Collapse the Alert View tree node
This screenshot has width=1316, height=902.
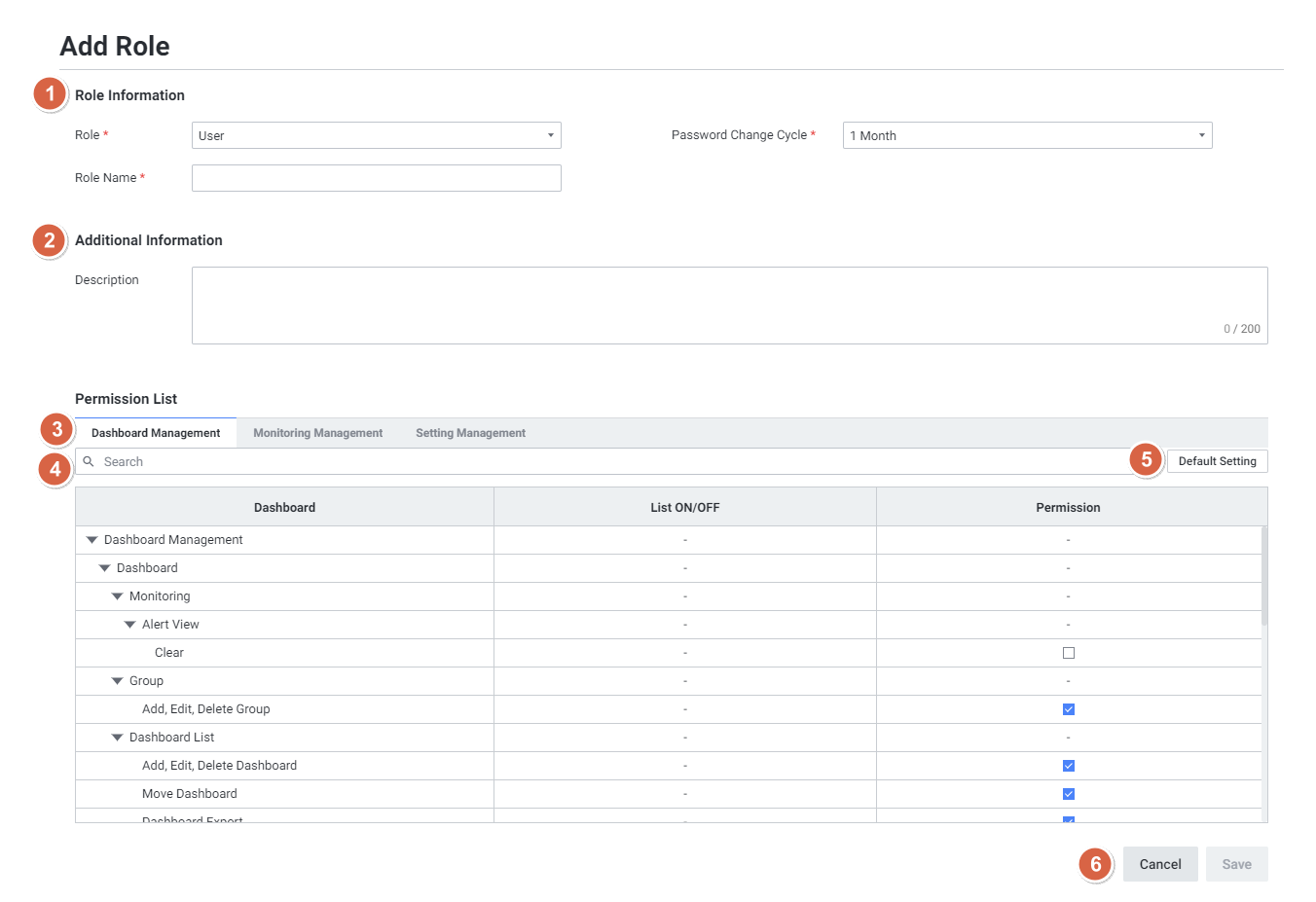[x=129, y=625]
